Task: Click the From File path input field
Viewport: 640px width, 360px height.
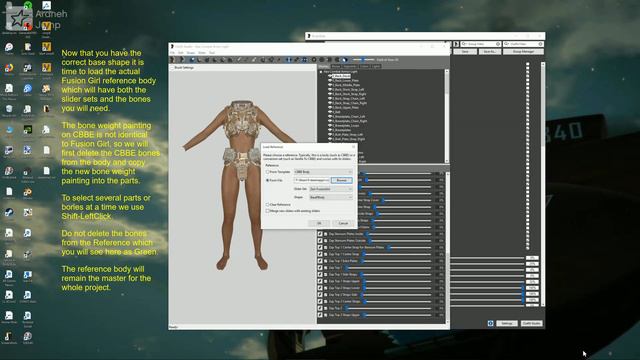Action: [311, 180]
